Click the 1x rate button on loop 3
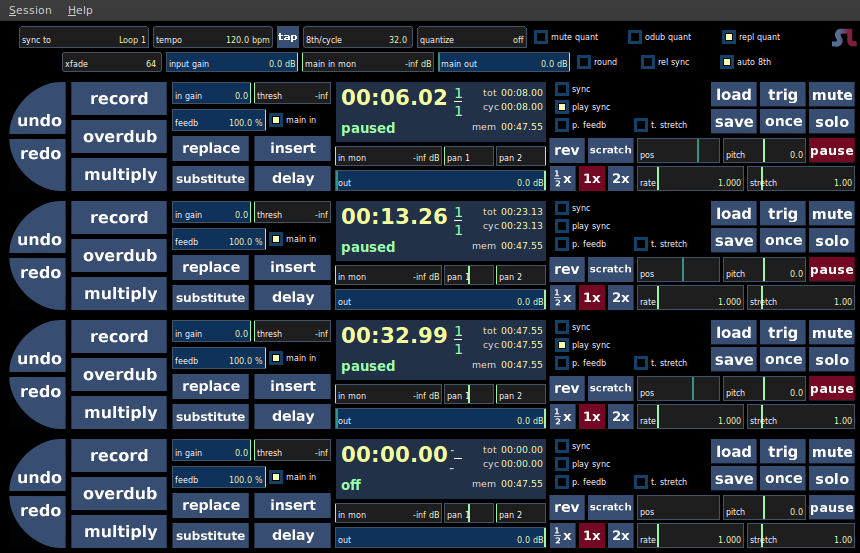This screenshot has height=553, width=860. [x=592, y=417]
